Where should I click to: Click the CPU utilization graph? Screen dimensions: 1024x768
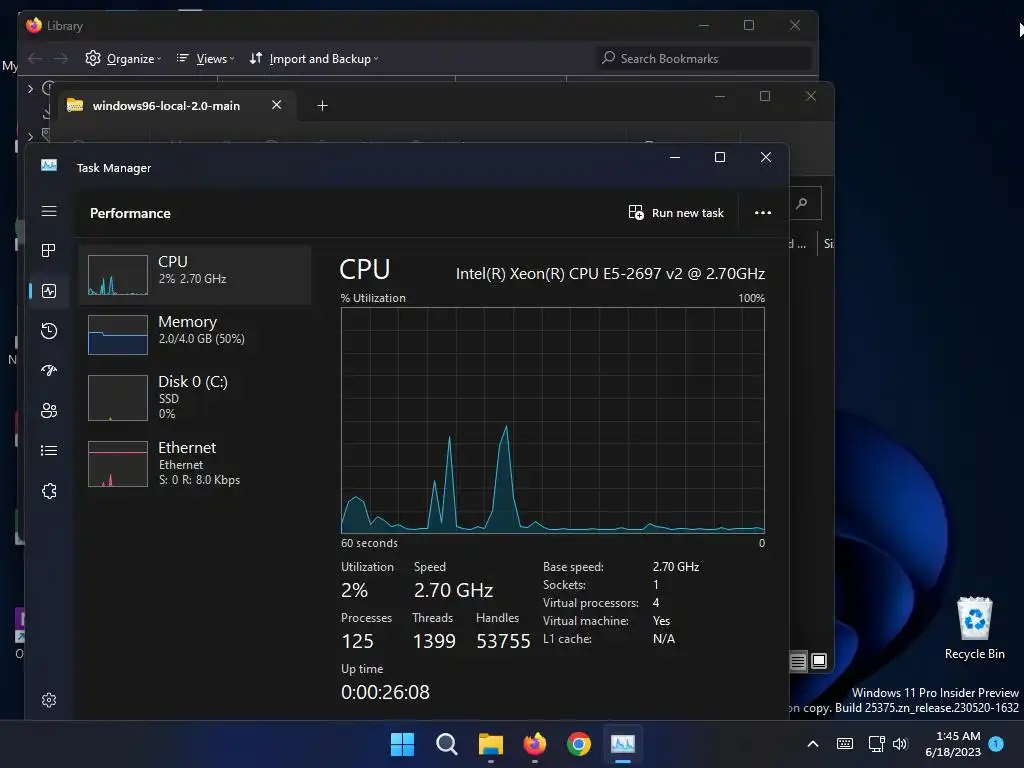[x=552, y=421]
